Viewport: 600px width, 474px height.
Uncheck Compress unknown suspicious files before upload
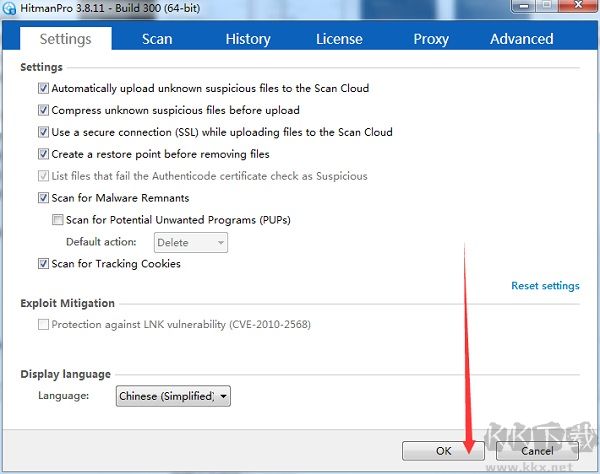coord(43,110)
